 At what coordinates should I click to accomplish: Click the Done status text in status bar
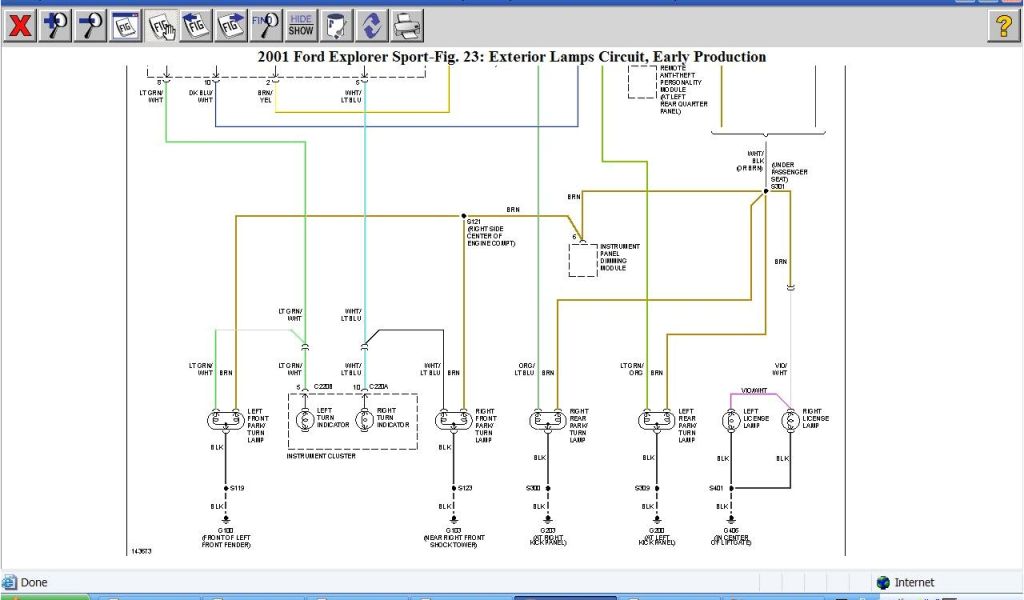pos(34,582)
